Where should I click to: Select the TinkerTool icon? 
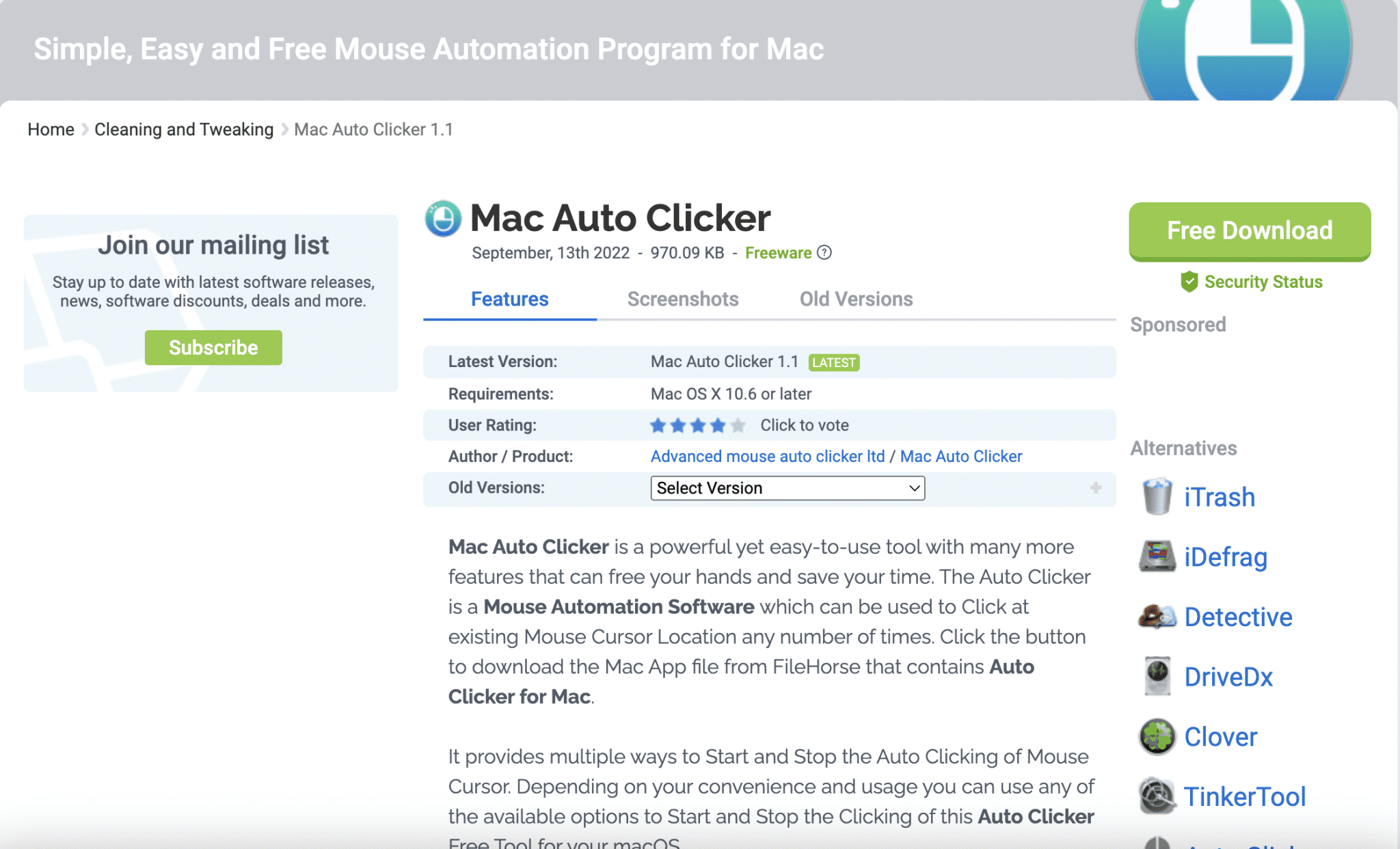click(1156, 796)
